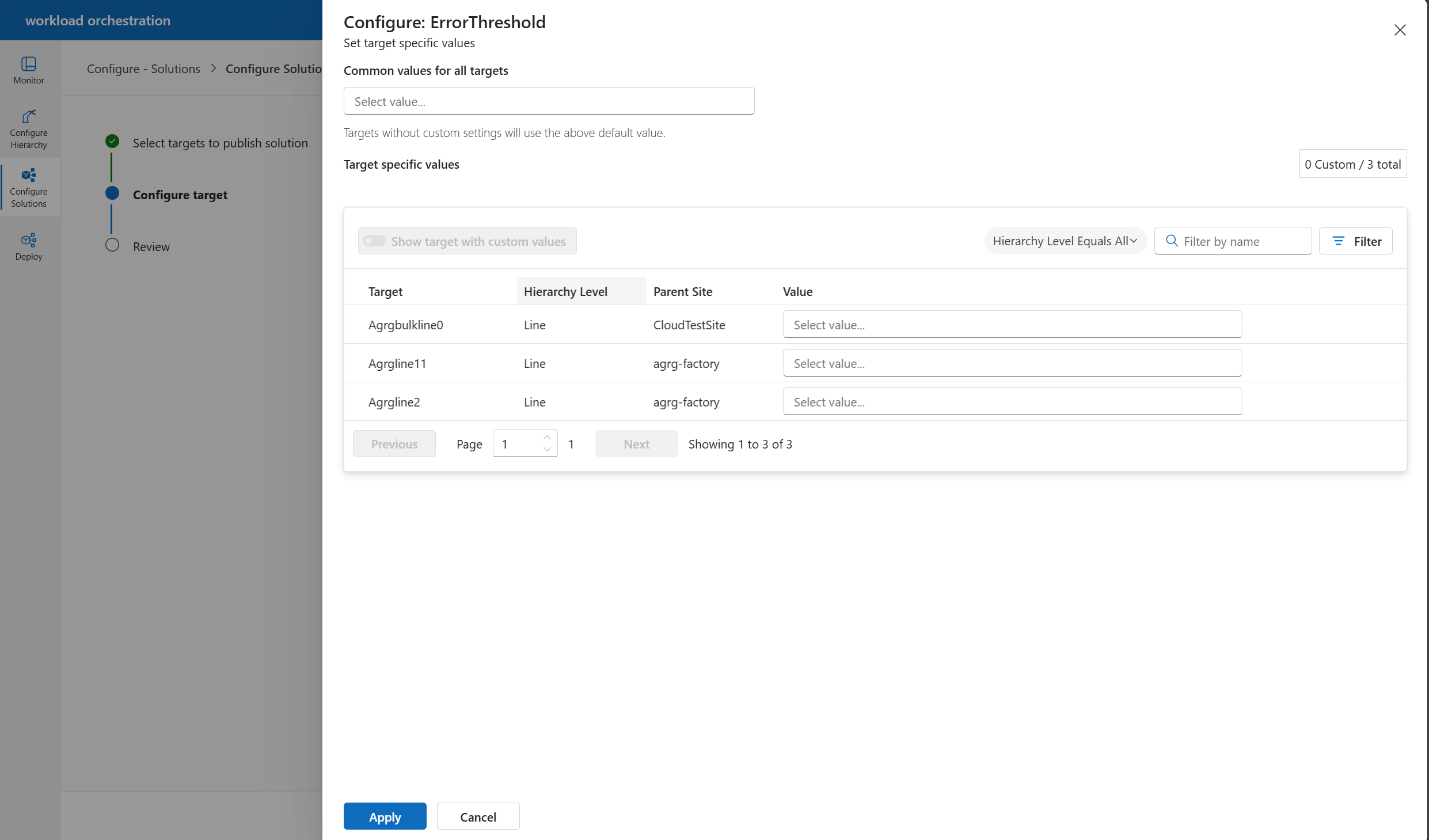This screenshot has width=1429, height=840.
Task: Open the common values Select value dropdown
Action: 548,101
